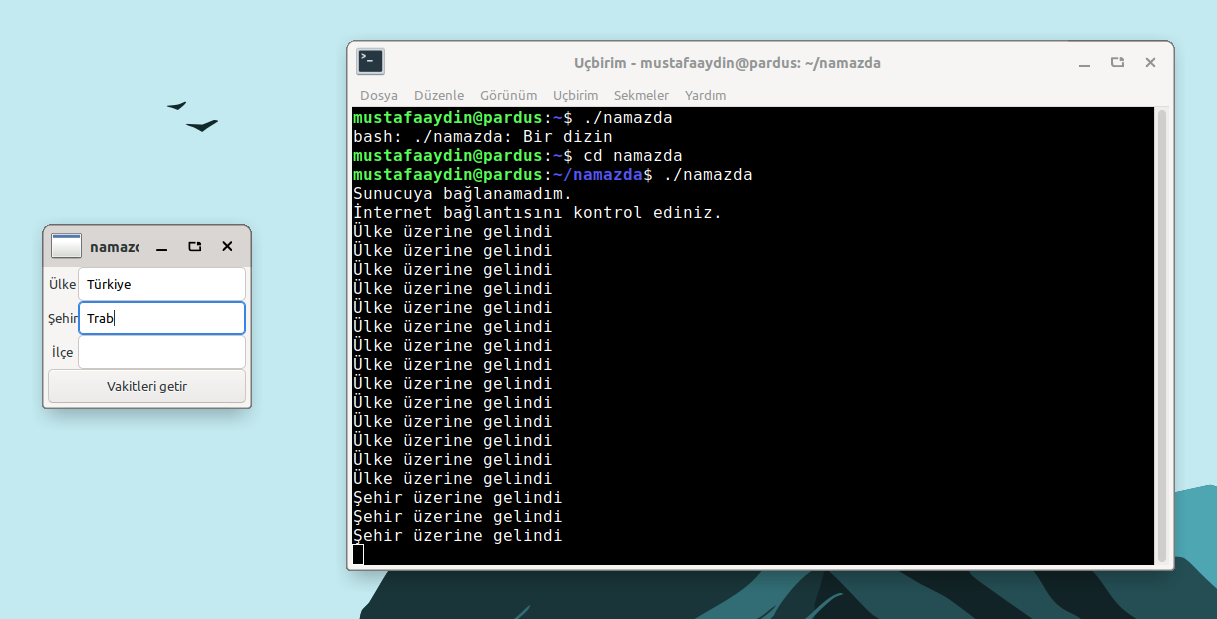Click the namazda window icon
This screenshot has width=1217, height=619.
pos(66,246)
